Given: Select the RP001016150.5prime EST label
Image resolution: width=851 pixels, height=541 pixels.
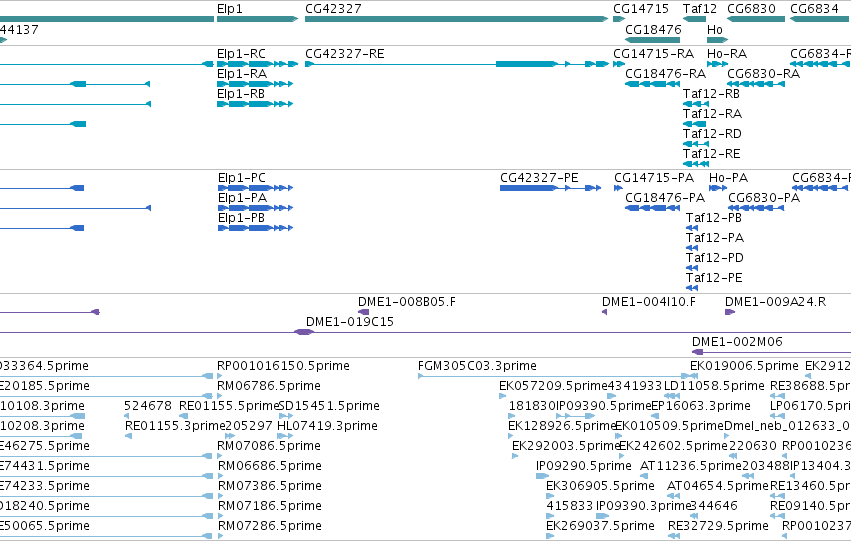Looking at the screenshot, I should pyautogui.click(x=283, y=366).
